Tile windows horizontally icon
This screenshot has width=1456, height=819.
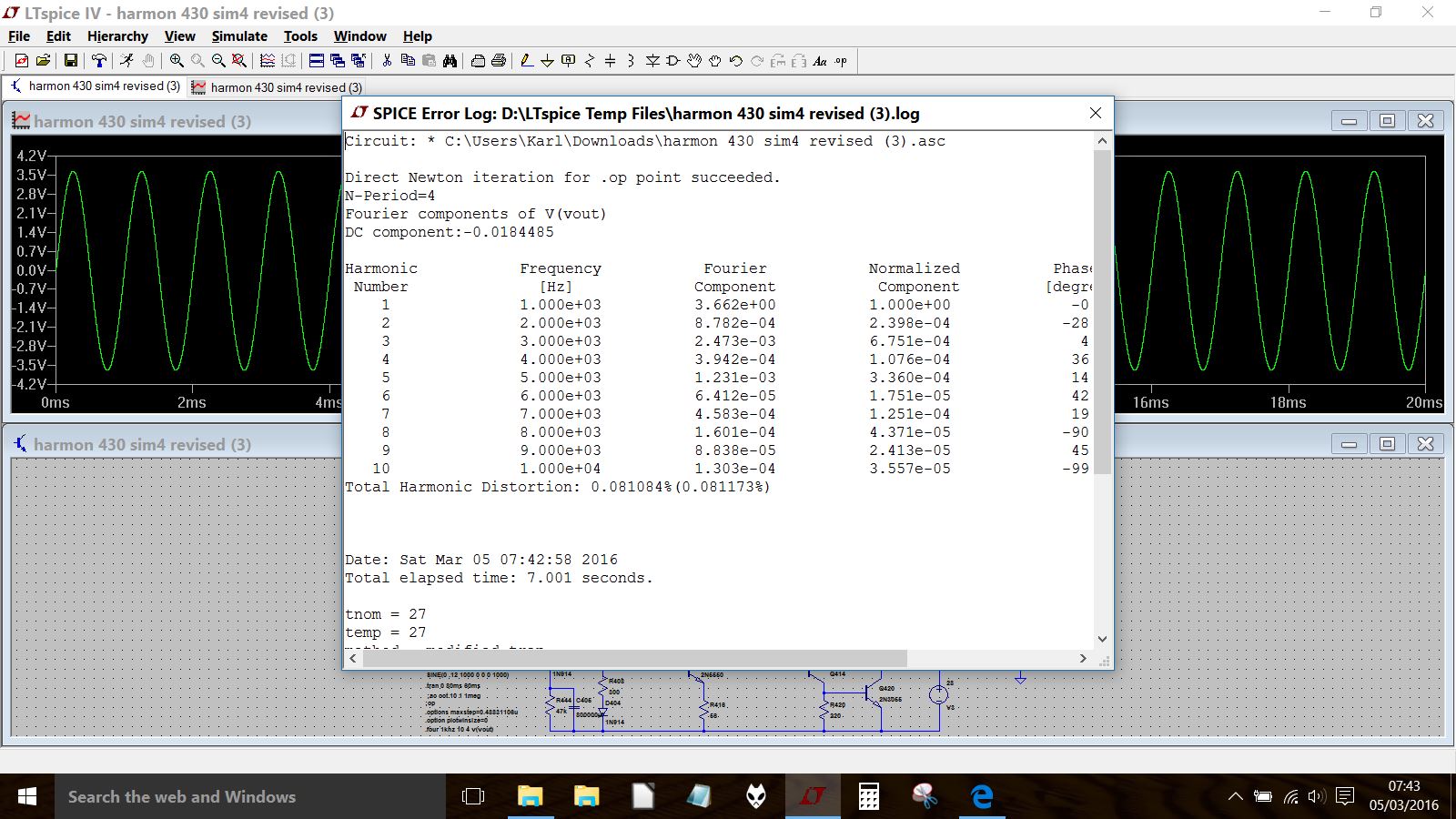317,61
